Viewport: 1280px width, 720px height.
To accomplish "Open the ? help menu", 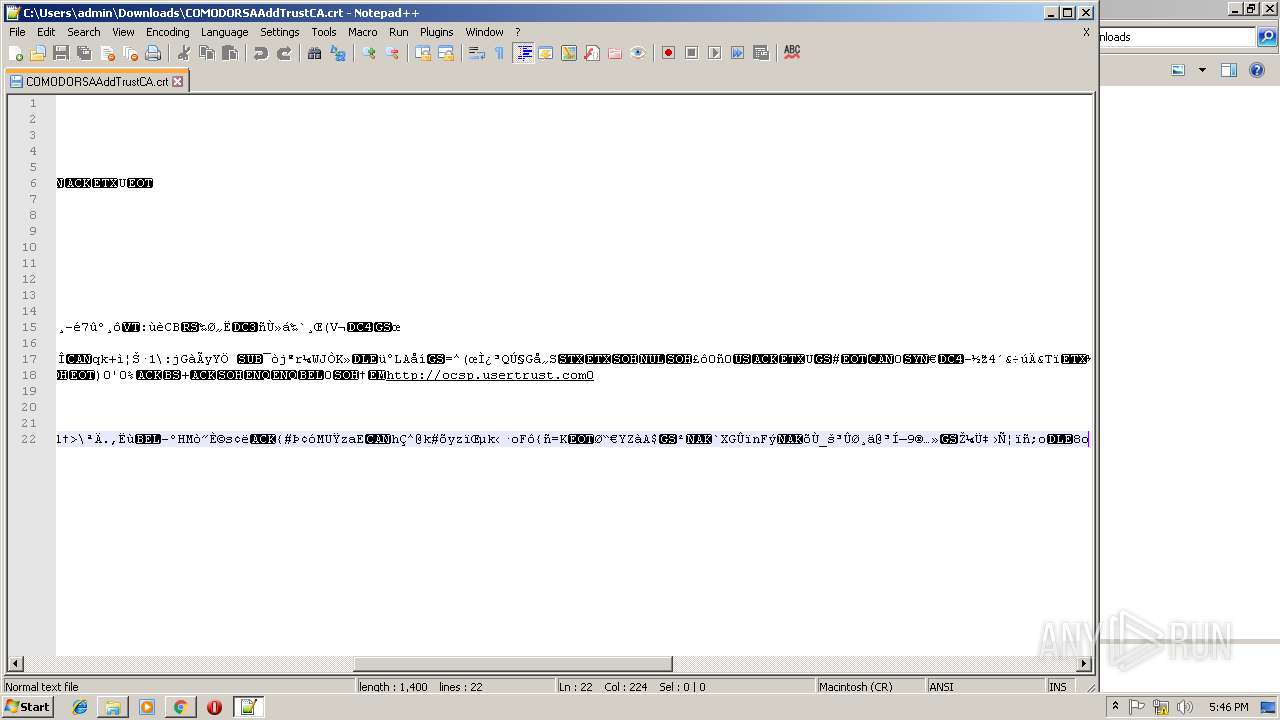I will (x=518, y=32).
